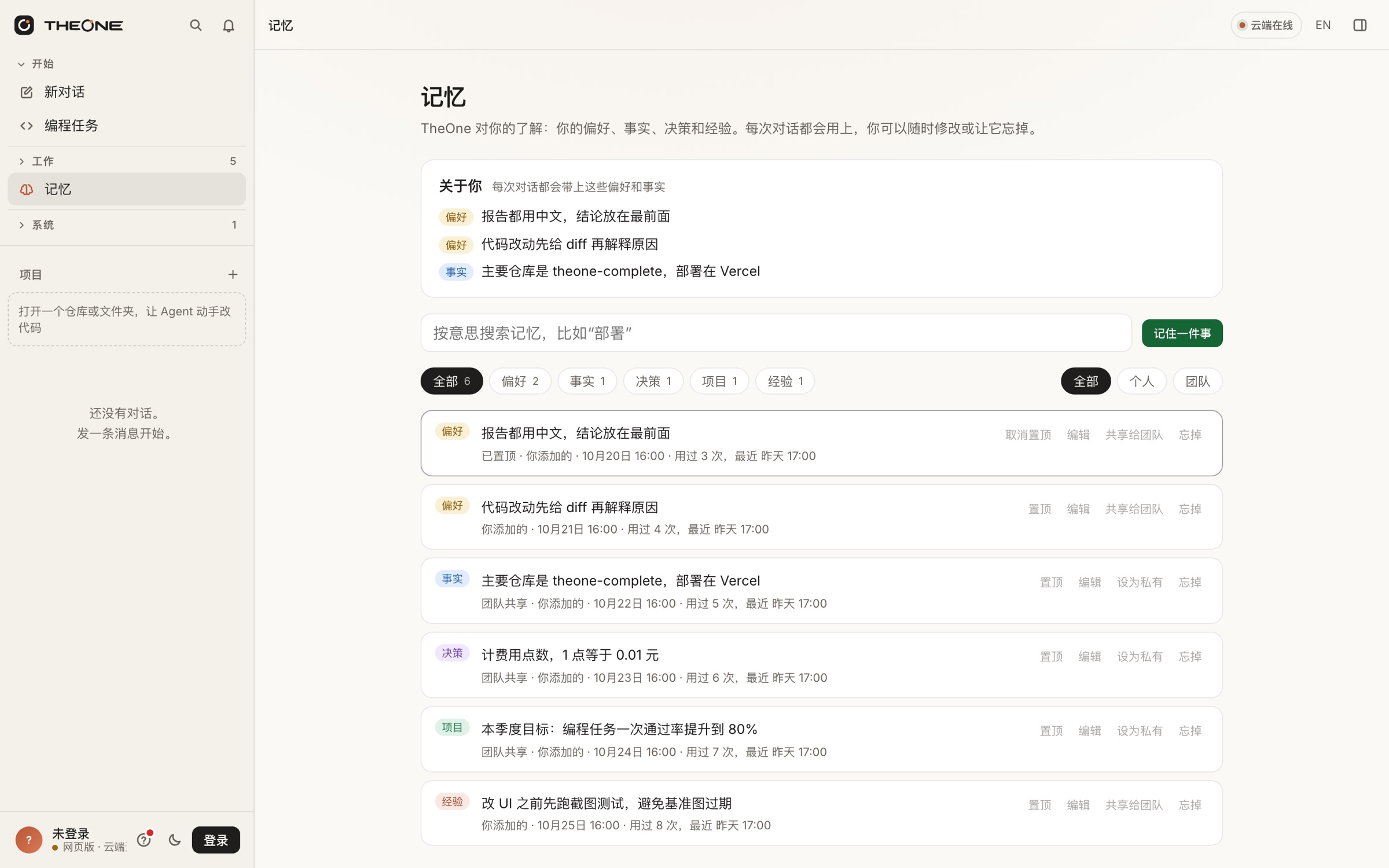Forget the theone-complete repository memory
The width and height of the screenshot is (1389, 868).
(x=1190, y=583)
